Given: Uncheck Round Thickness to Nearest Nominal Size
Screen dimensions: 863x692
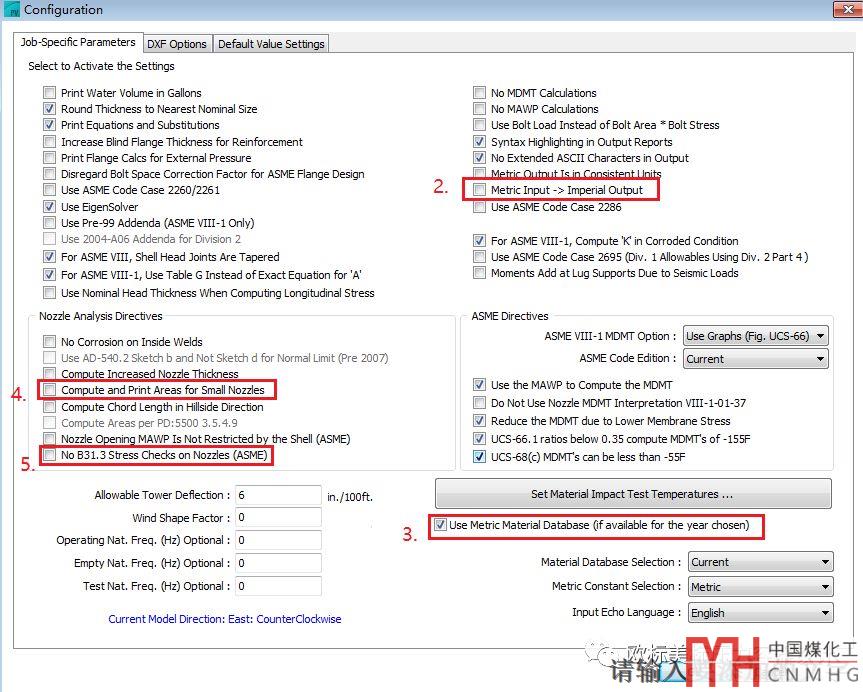Looking at the screenshot, I should pos(50,108).
